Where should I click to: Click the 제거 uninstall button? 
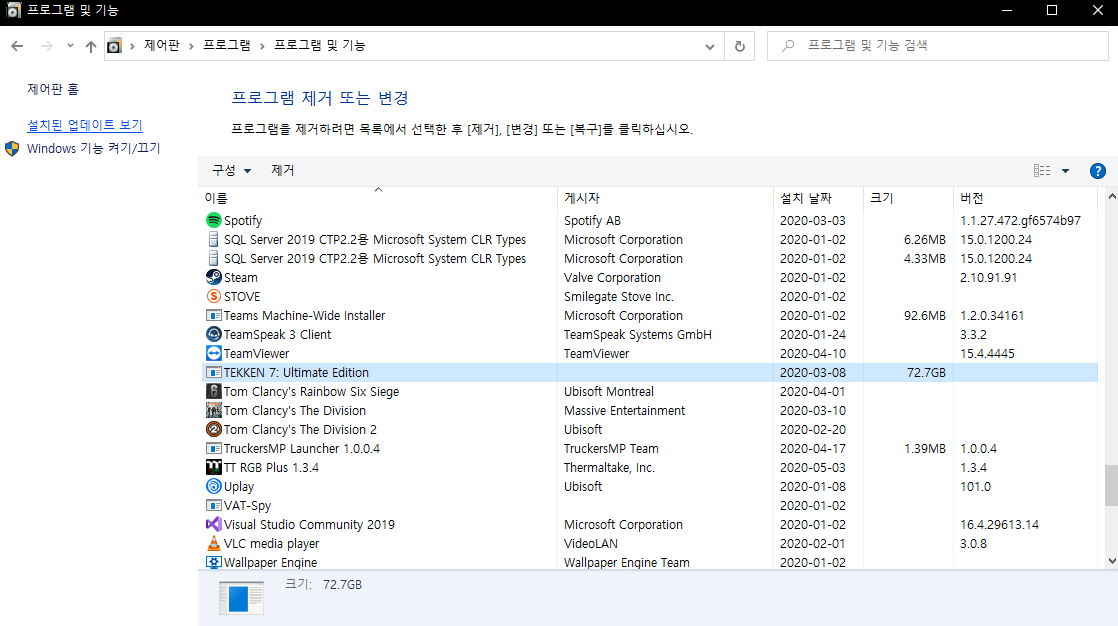coord(282,170)
